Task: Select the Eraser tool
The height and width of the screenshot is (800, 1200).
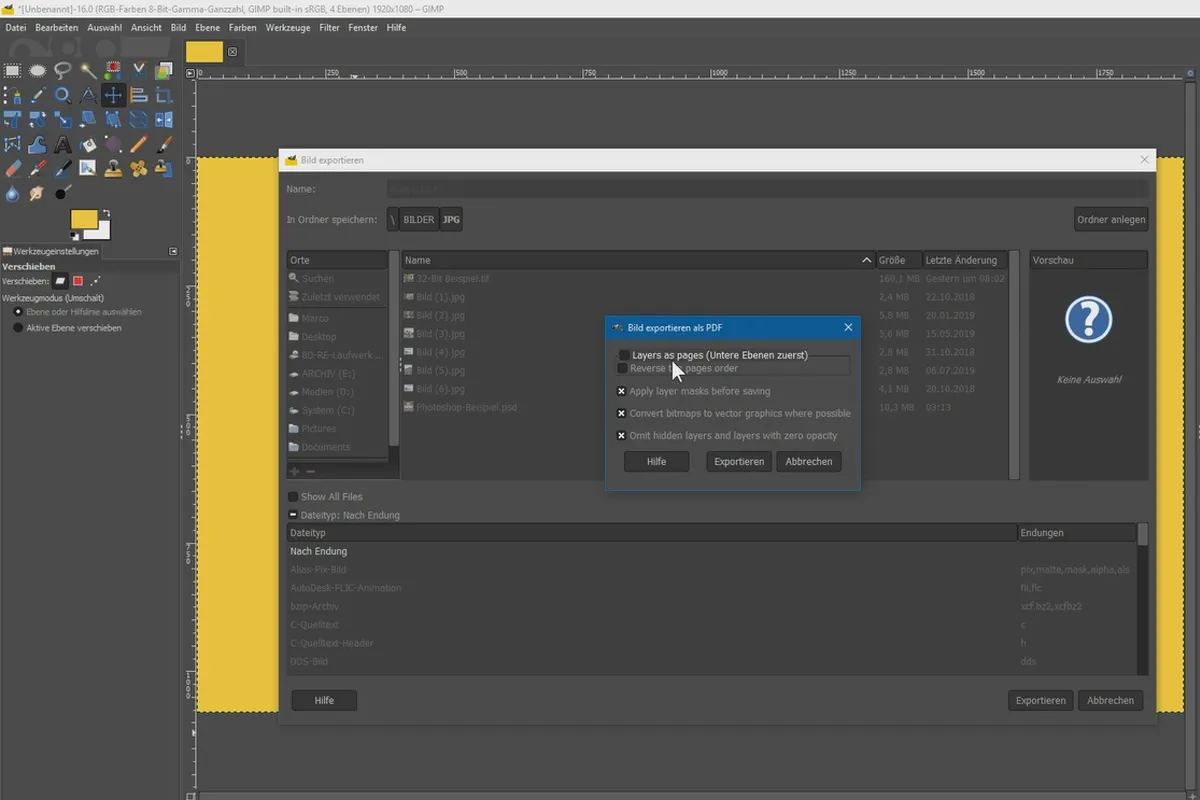Action: [13, 169]
